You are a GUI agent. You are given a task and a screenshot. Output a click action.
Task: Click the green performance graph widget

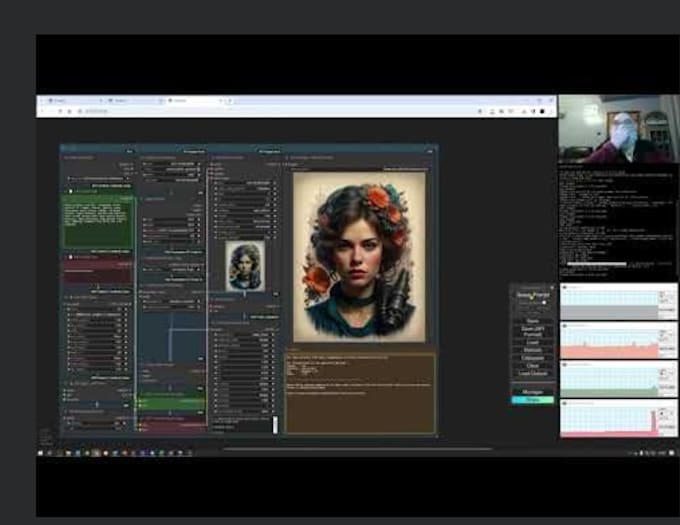pyautogui.click(x=618, y=379)
